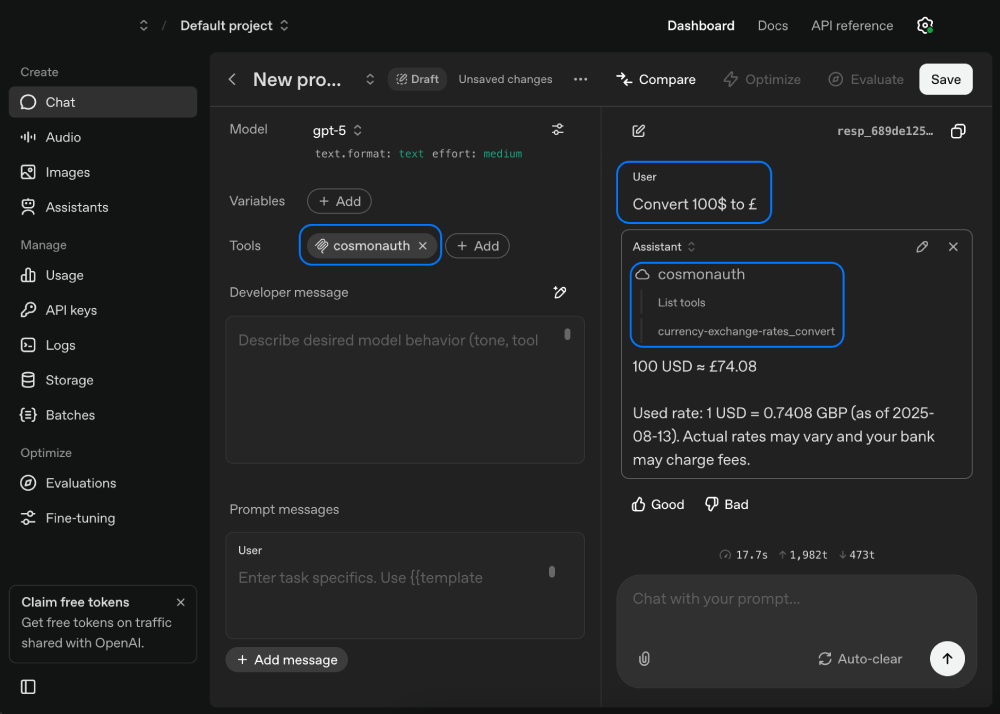1000x714 pixels.
Task: Rate the response as Good
Action: (658, 504)
